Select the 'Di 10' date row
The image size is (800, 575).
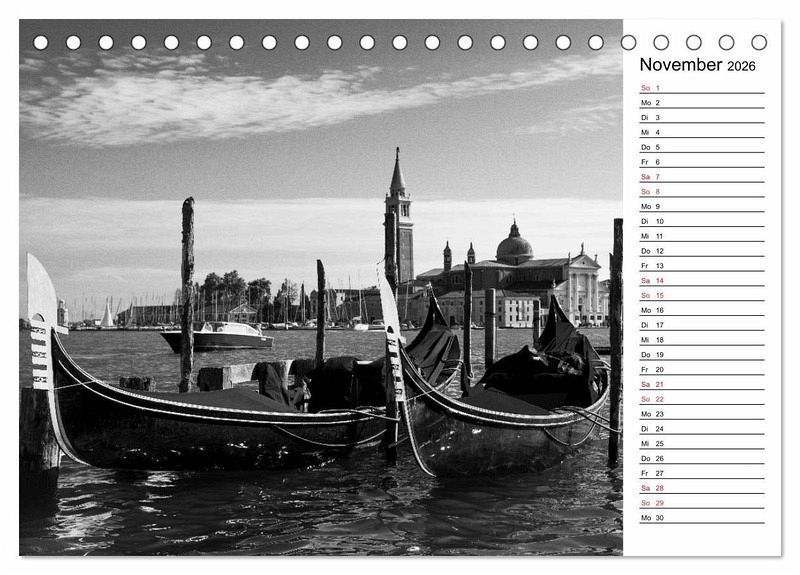tap(702, 221)
